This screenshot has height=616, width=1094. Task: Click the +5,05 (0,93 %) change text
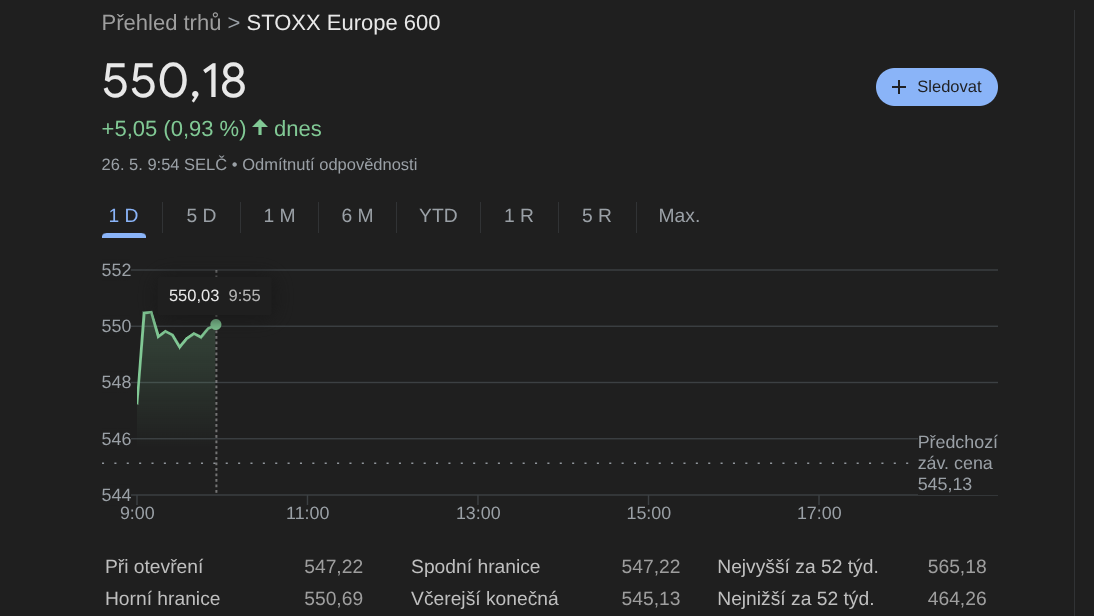tap(174, 129)
